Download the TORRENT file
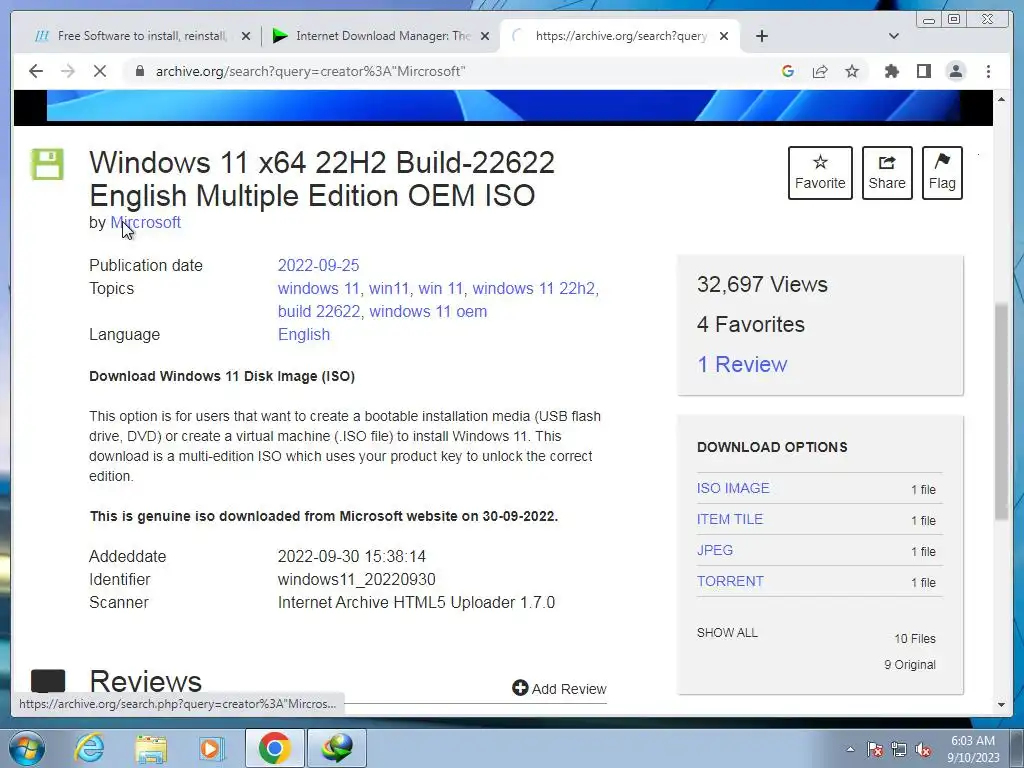The width and height of the screenshot is (1024, 768). point(730,581)
